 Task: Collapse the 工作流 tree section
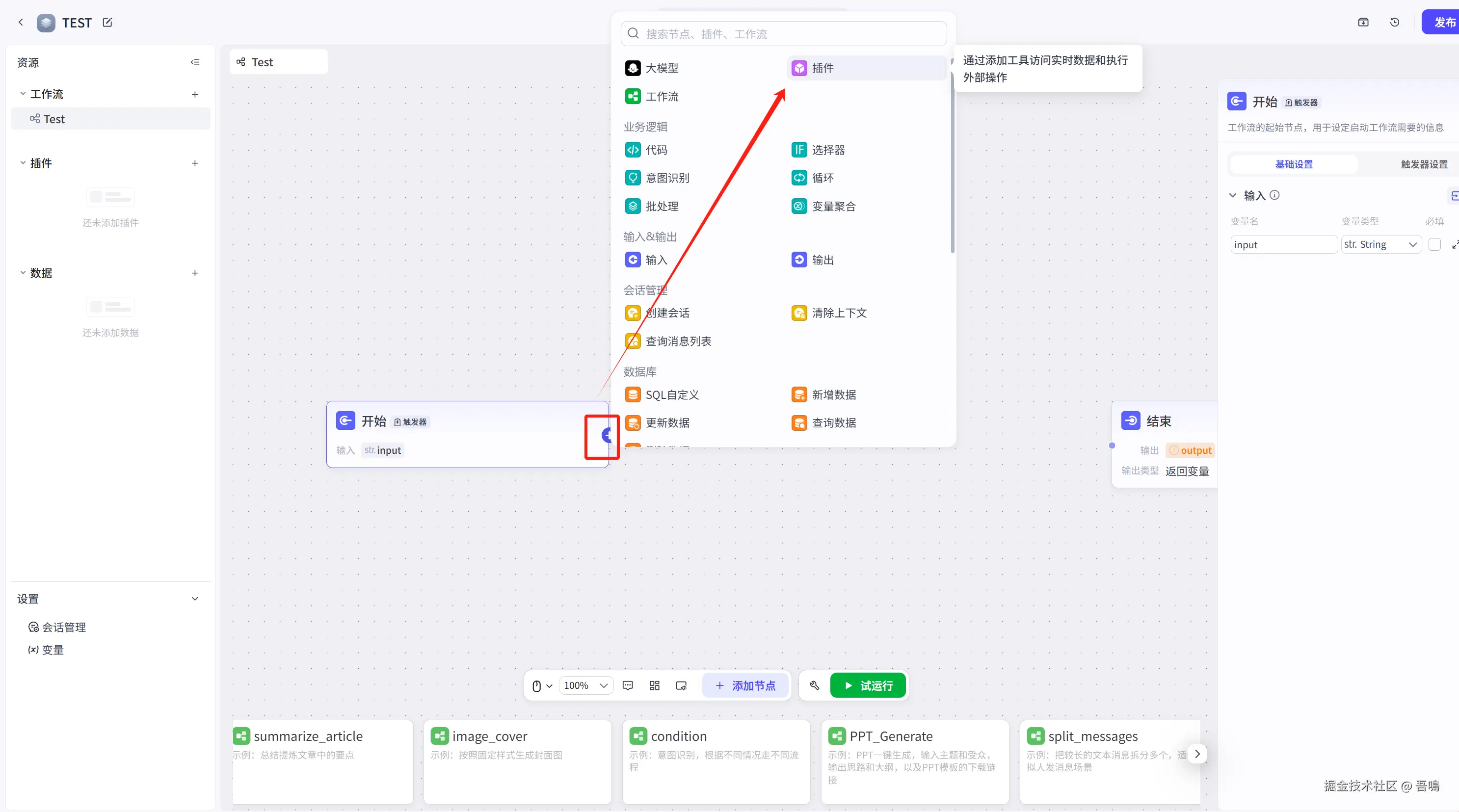coord(23,94)
